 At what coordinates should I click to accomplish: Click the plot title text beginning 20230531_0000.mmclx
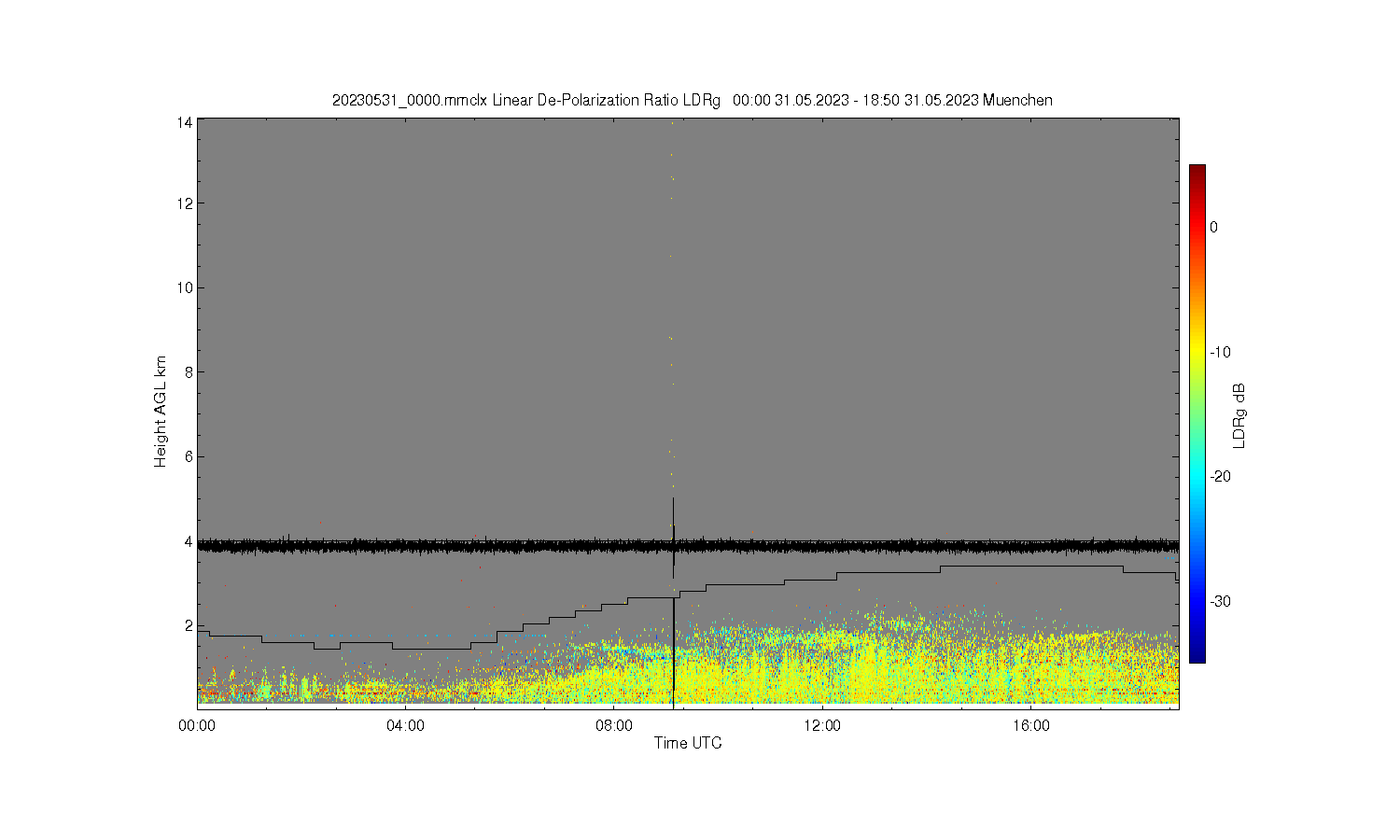tap(692, 100)
